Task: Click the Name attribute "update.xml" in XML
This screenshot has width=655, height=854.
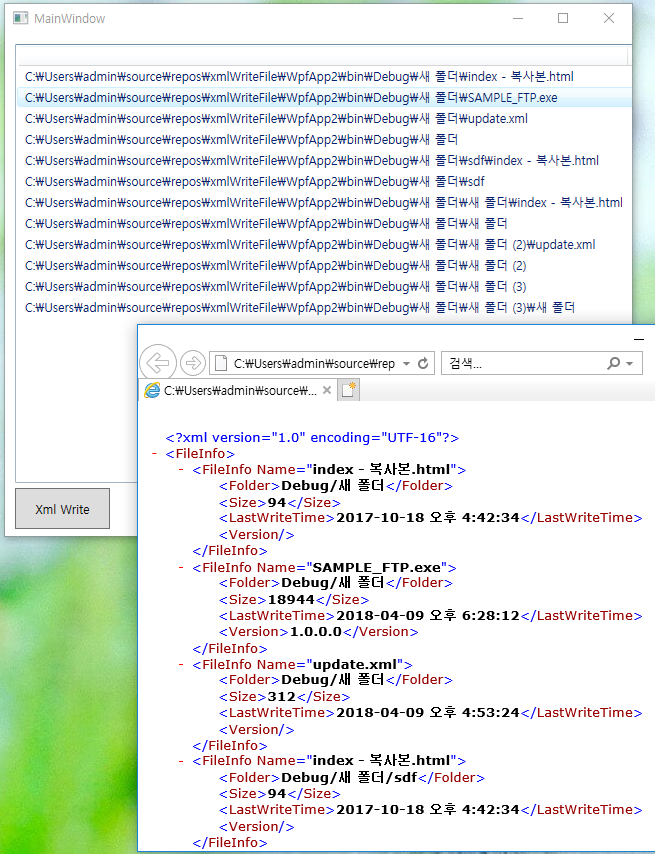Action: 355,664
